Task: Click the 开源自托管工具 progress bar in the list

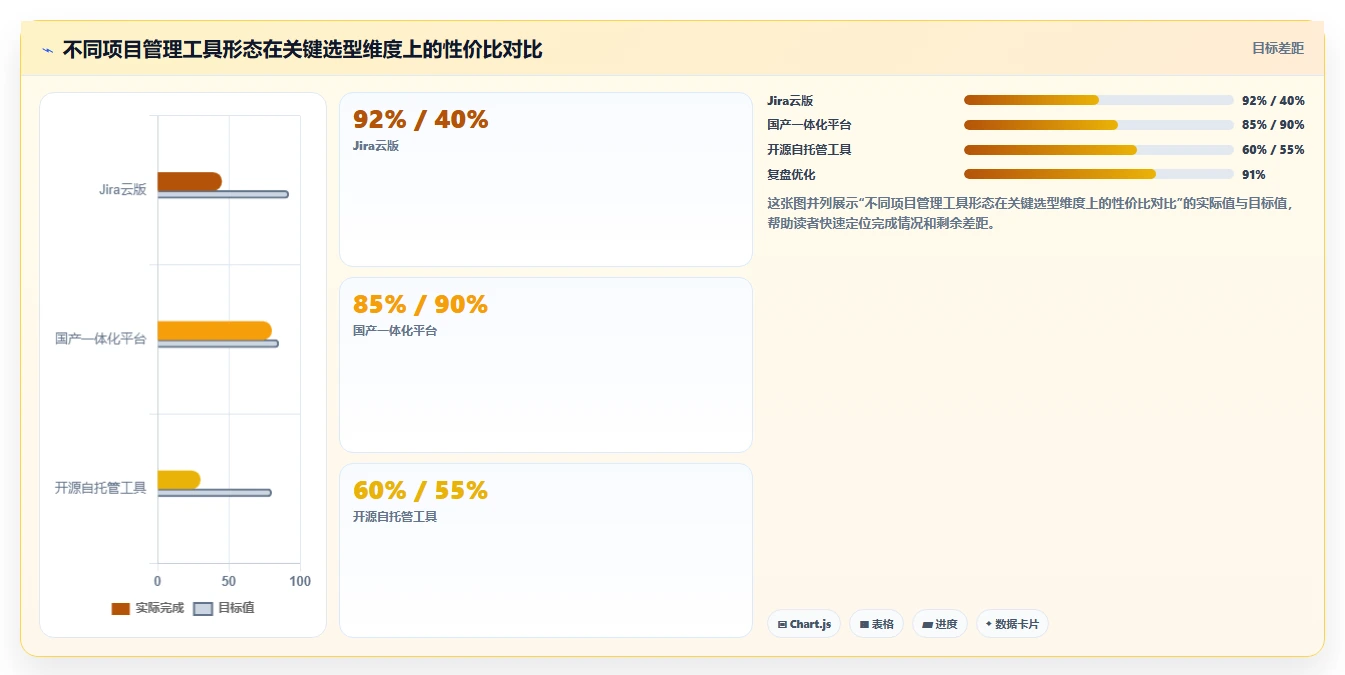Action: click(x=1099, y=150)
